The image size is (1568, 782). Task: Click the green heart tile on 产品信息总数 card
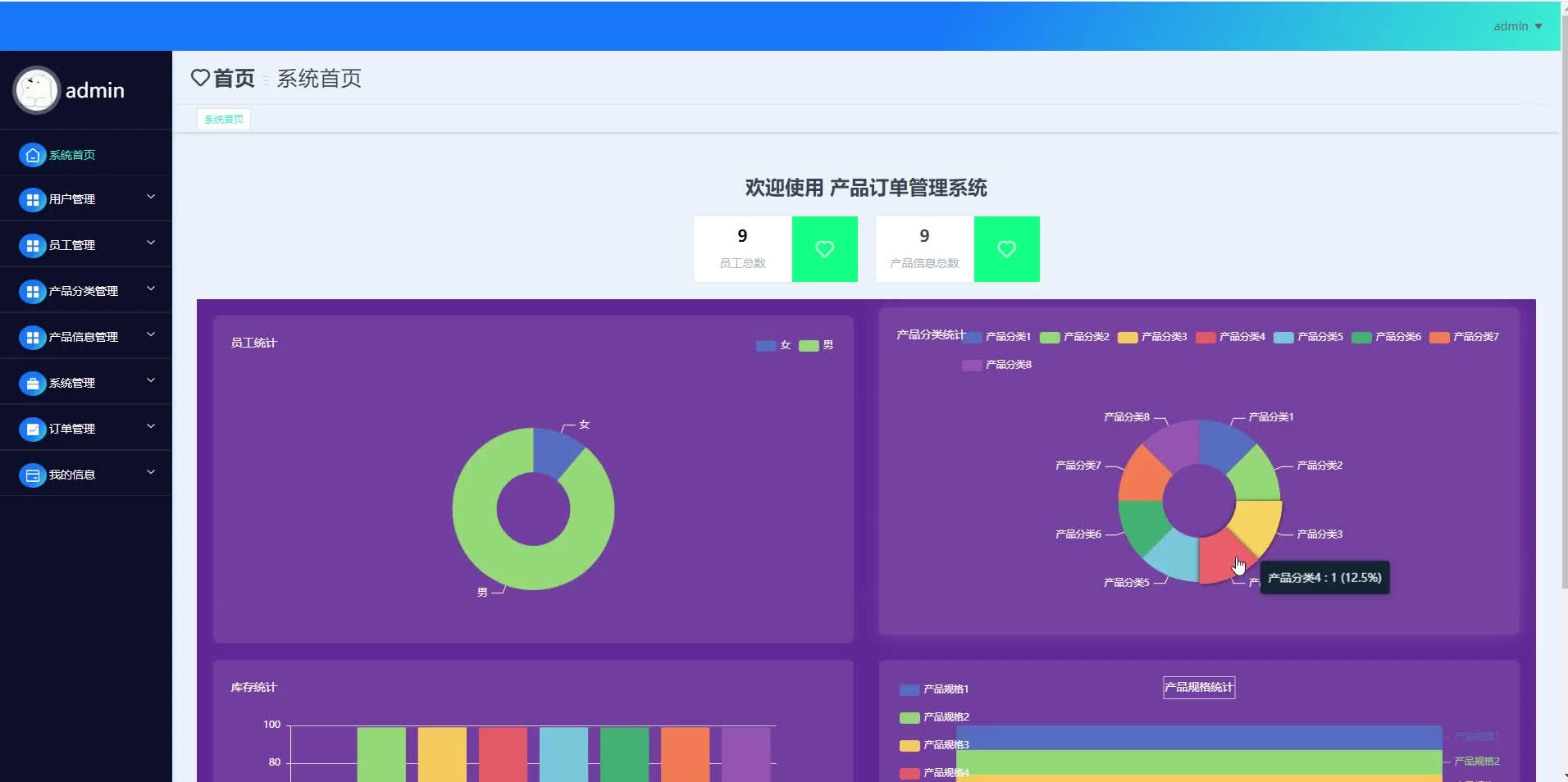1007,249
